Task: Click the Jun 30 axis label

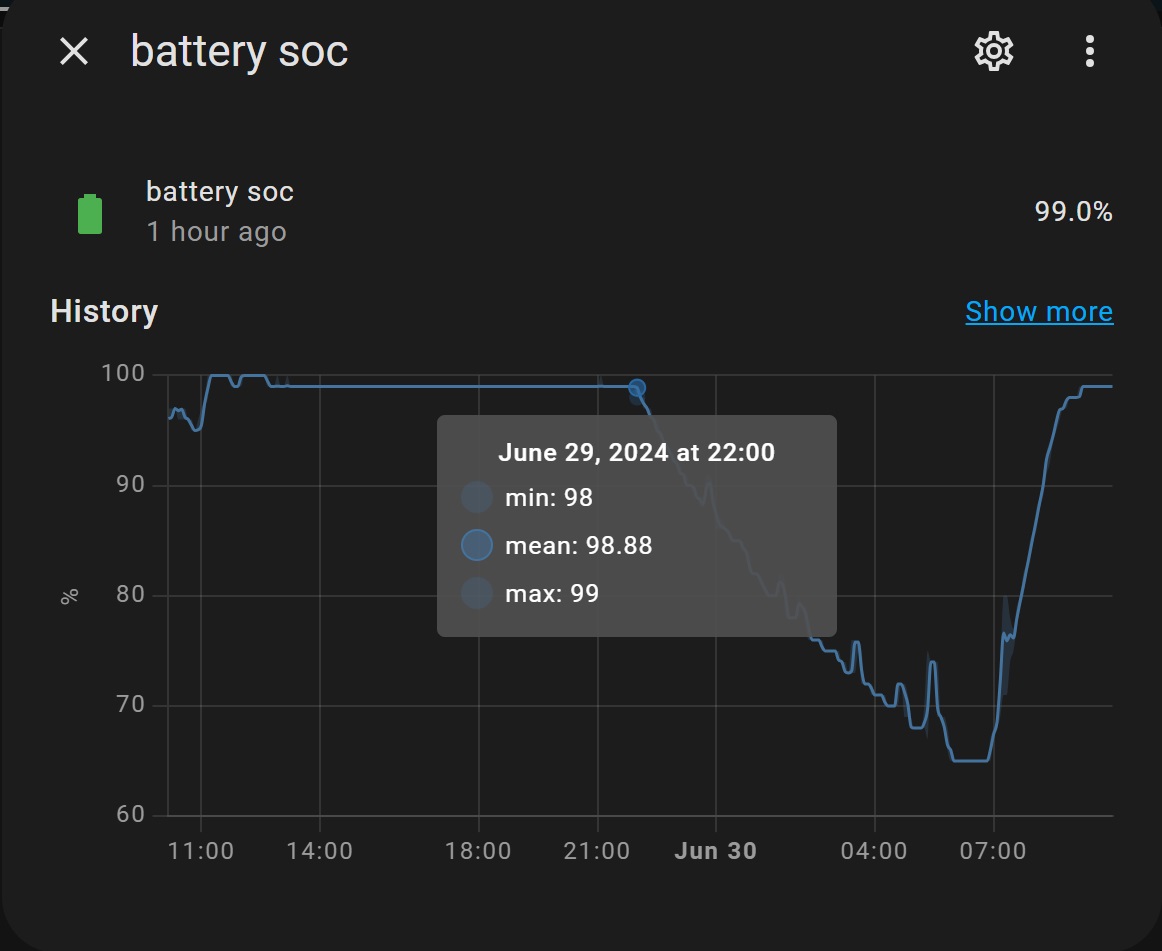Action: tap(715, 851)
